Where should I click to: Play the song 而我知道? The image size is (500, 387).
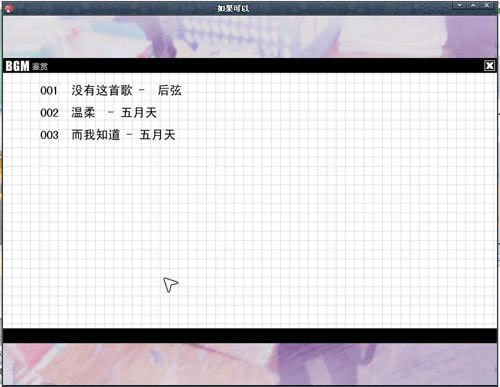[x=96, y=135]
